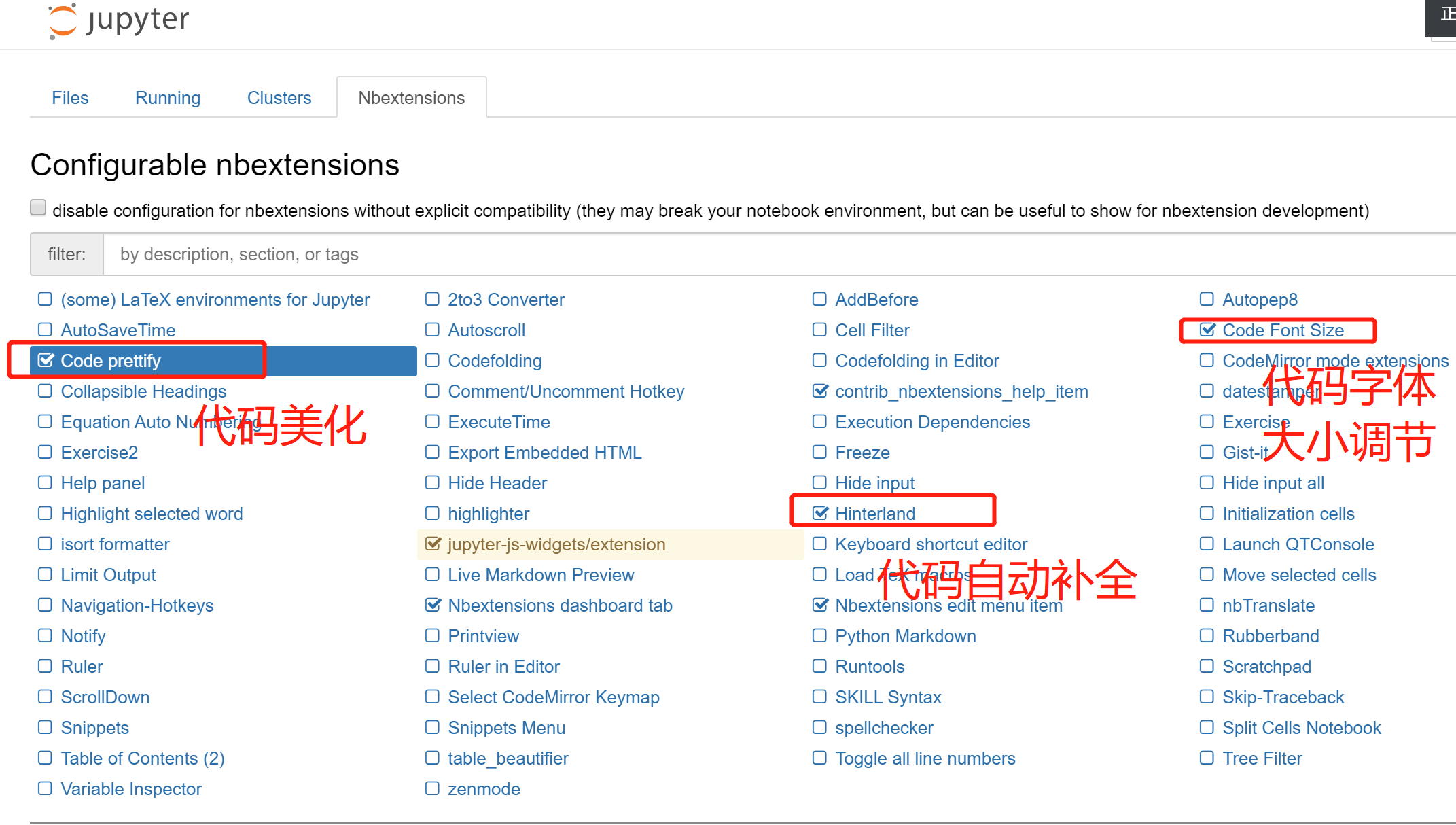Select Toggle all line numbers extension
Image resolution: width=1456 pixels, height=825 pixels.
(x=925, y=758)
